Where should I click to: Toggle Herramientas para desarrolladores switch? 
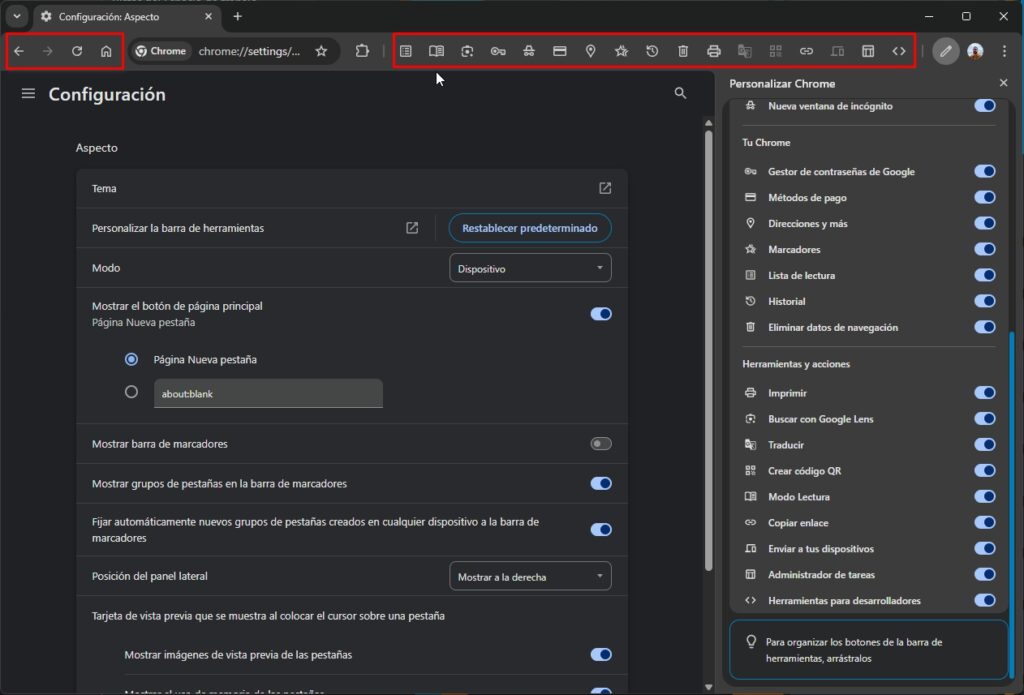click(x=985, y=600)
